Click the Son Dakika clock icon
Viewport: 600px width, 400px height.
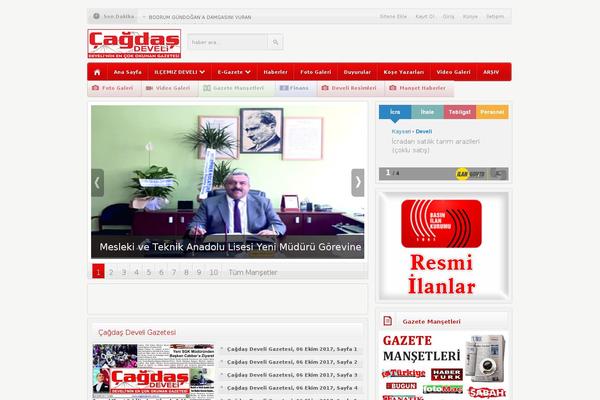coord(96,16)
